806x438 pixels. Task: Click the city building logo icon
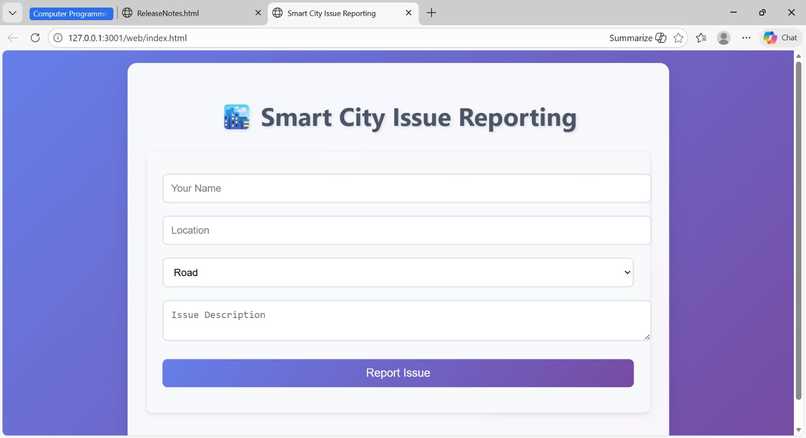coord(236,117)
